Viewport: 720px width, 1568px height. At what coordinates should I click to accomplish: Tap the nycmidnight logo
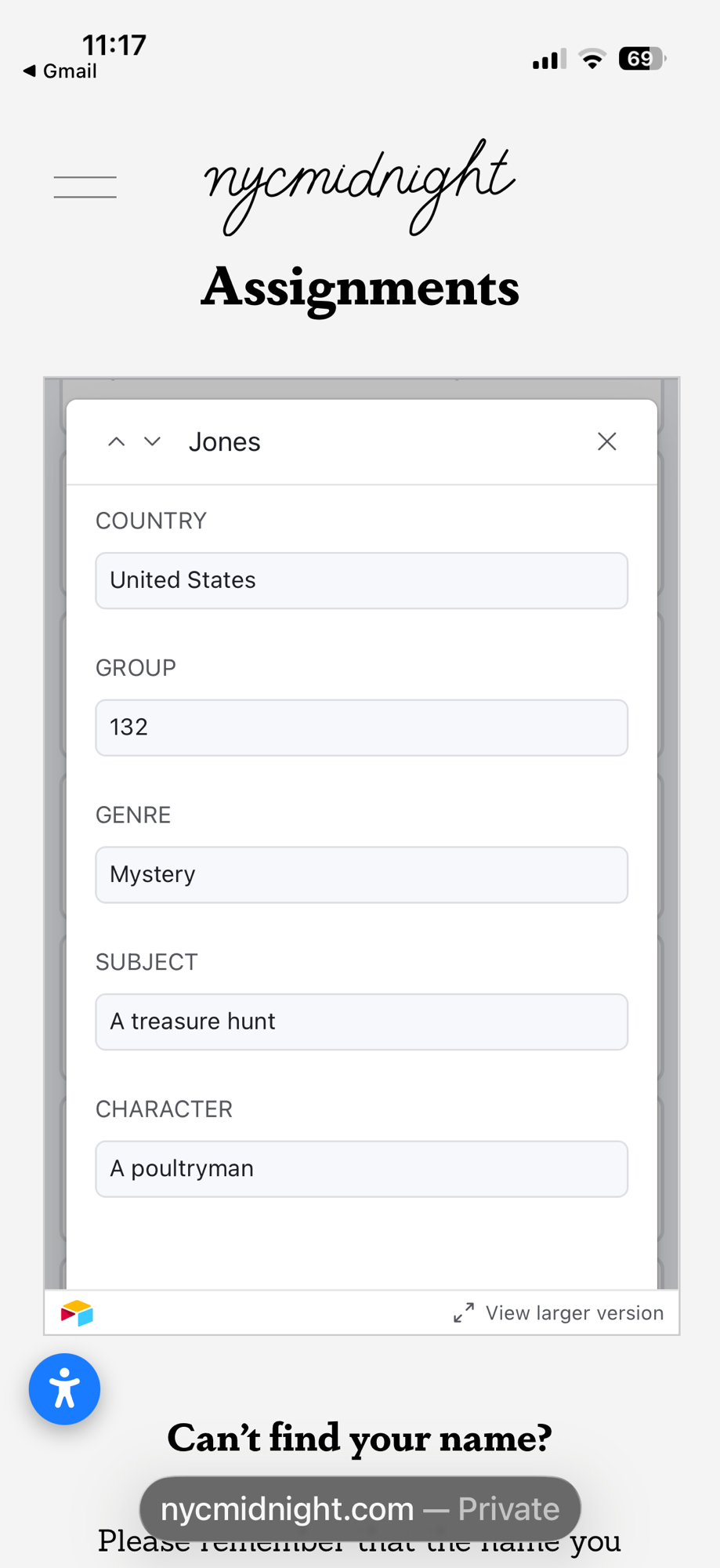[x=360, y=187]
